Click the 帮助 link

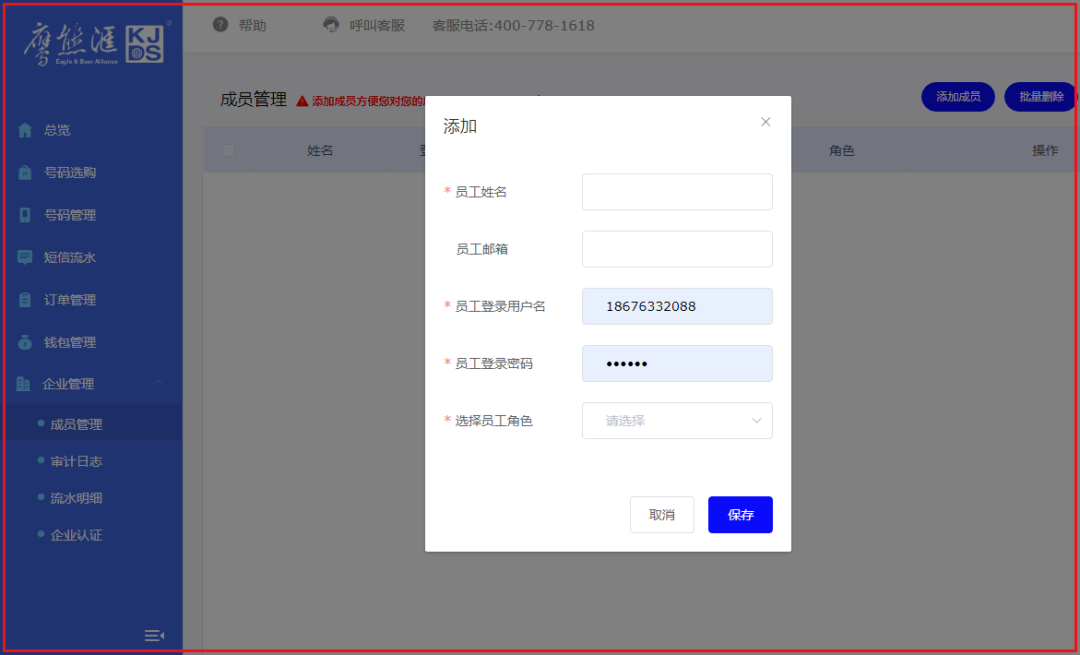pyautogui.click(x=252, y=26)
